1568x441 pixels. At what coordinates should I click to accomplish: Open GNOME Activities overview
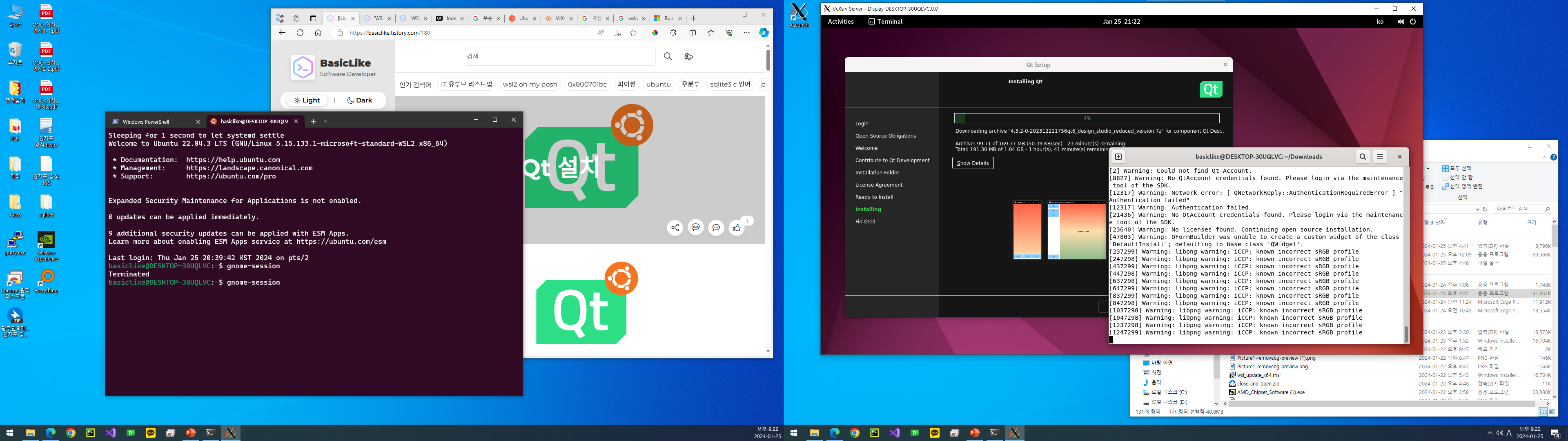pos(841,21)
